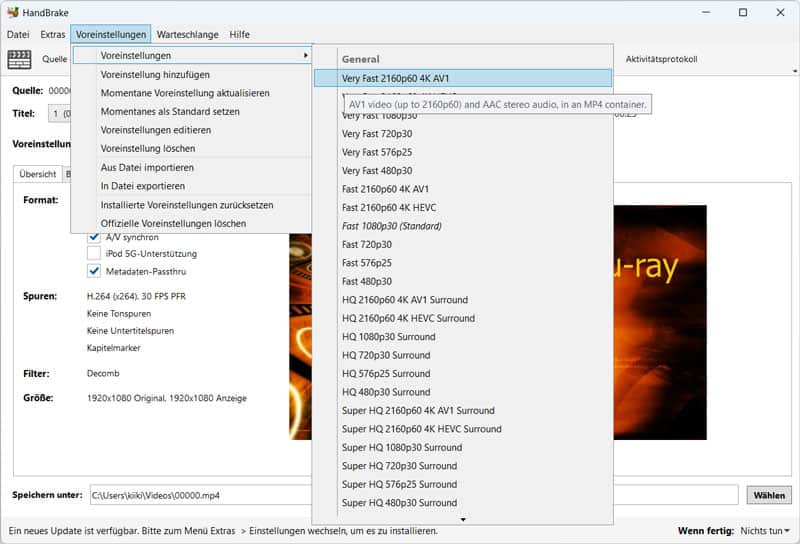Choose Voreinstellung hinzufügen

(192, 75)
